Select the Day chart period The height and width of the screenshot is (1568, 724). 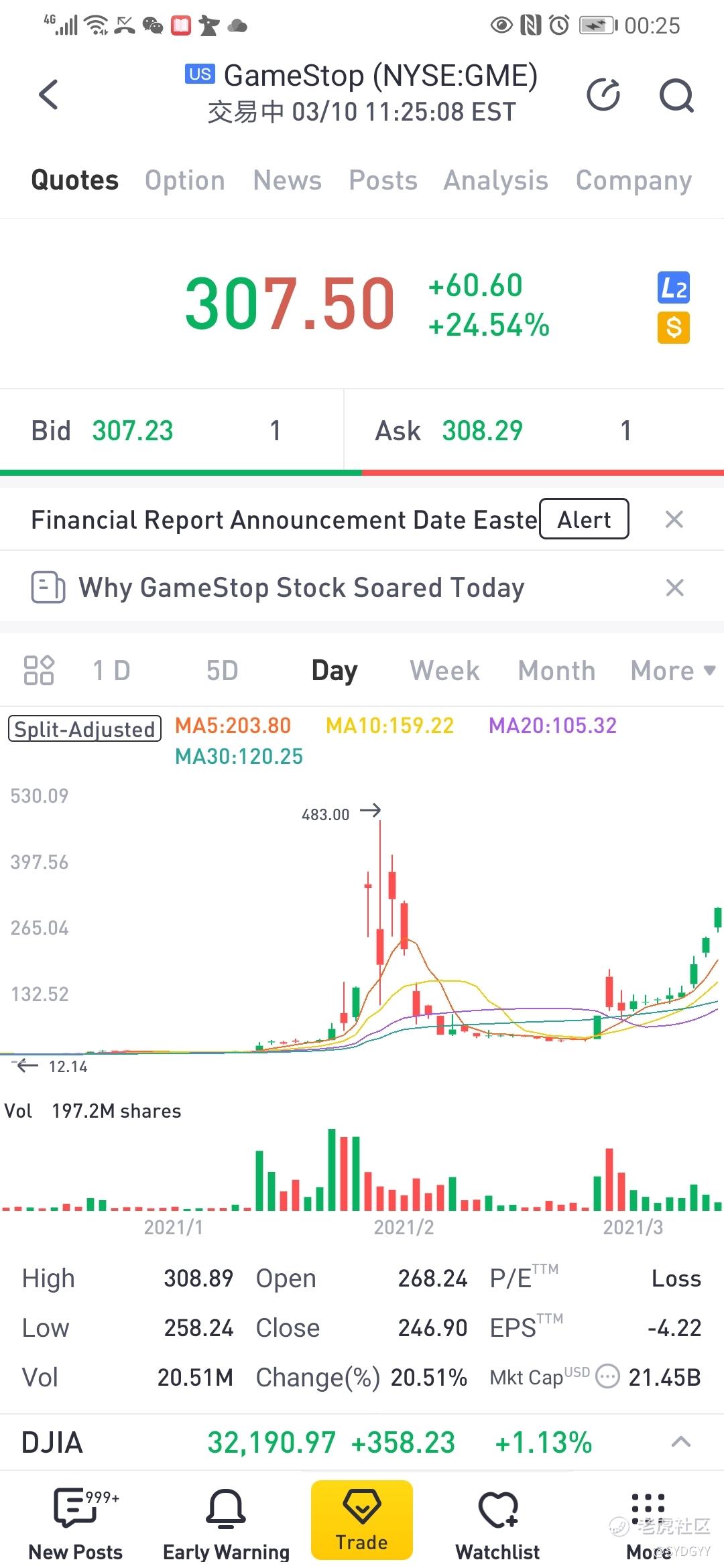[335, 670]
